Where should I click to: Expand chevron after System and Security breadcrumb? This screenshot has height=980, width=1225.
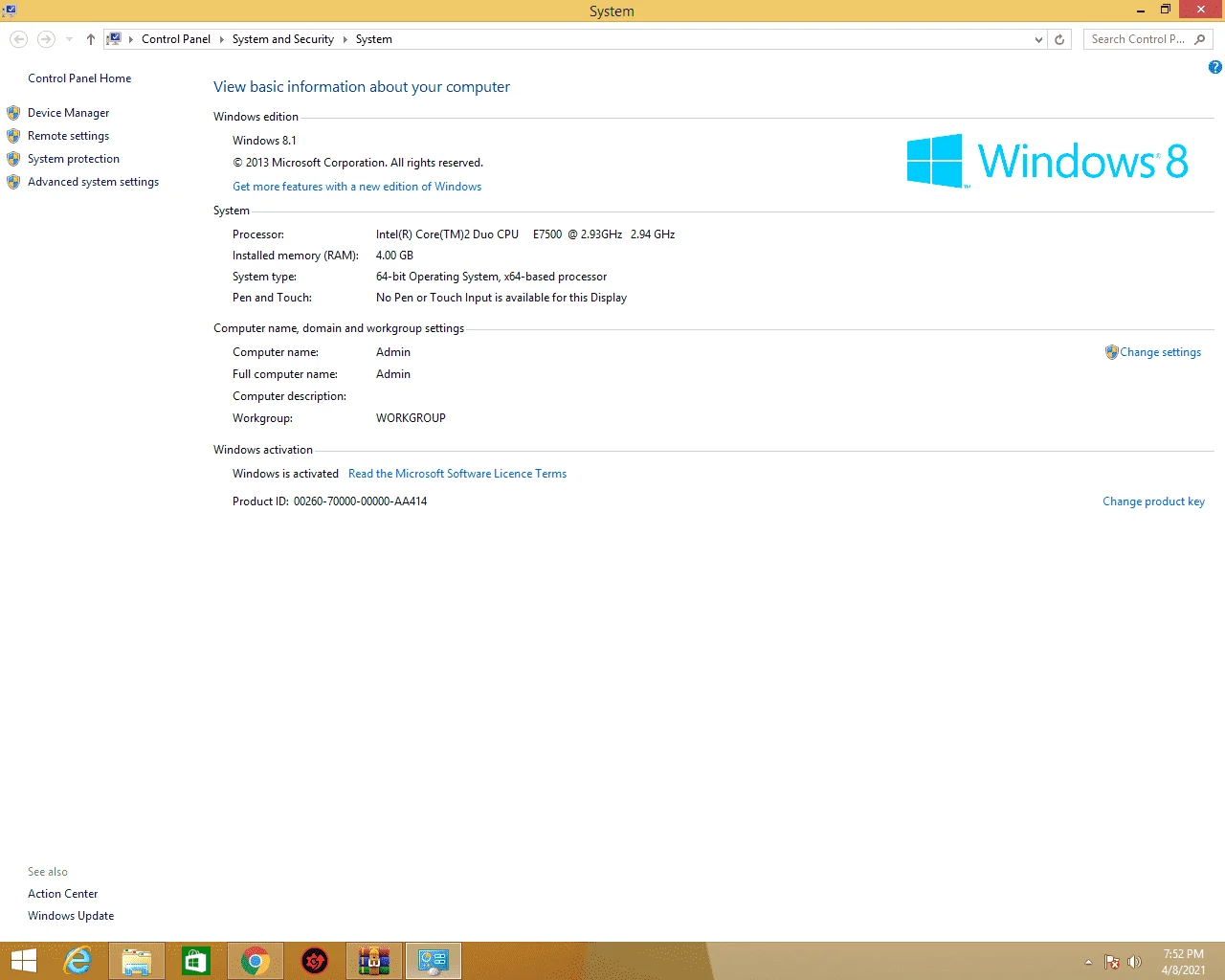pos(345,39)
